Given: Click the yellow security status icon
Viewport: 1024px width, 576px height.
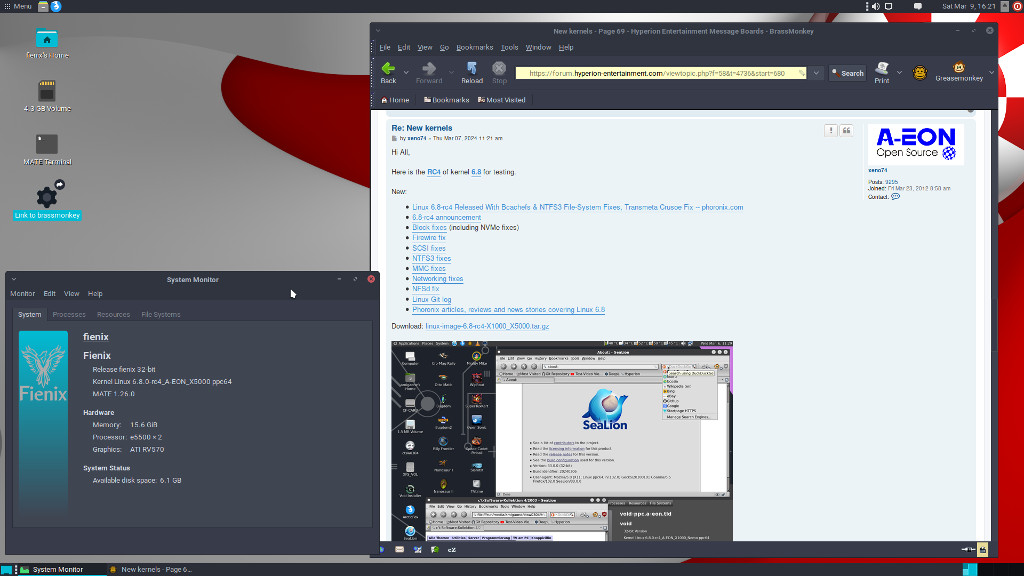Looking at the screenshot, I should [x=983, y=550].
